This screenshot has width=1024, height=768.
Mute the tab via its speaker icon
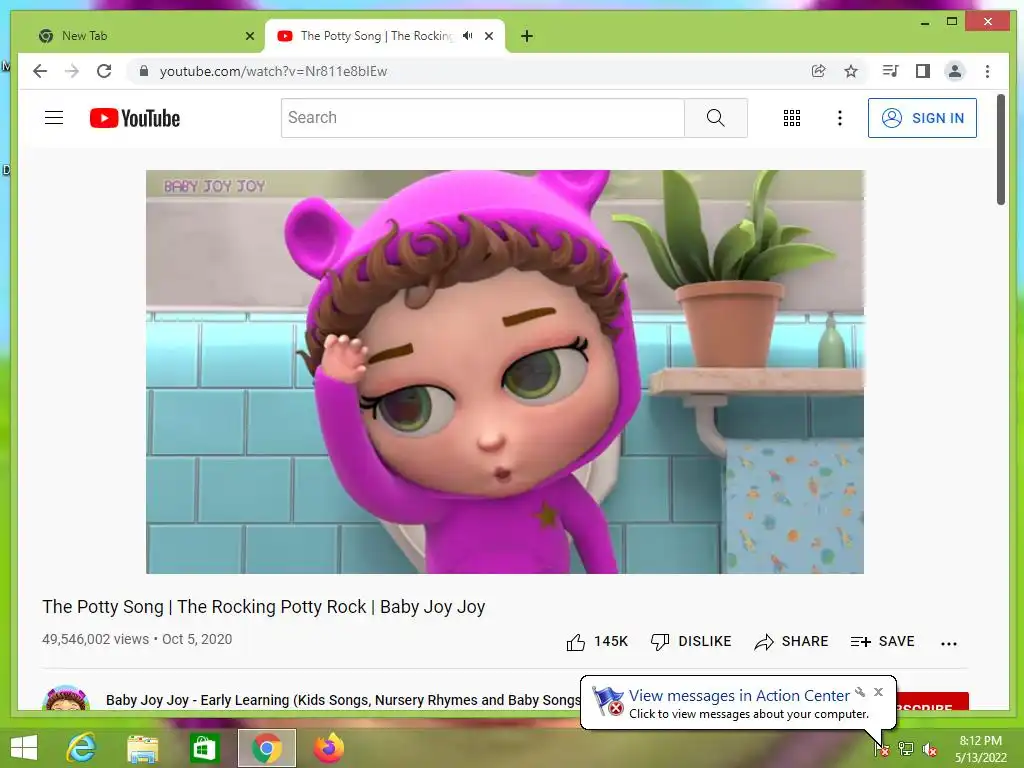[468, 36]
